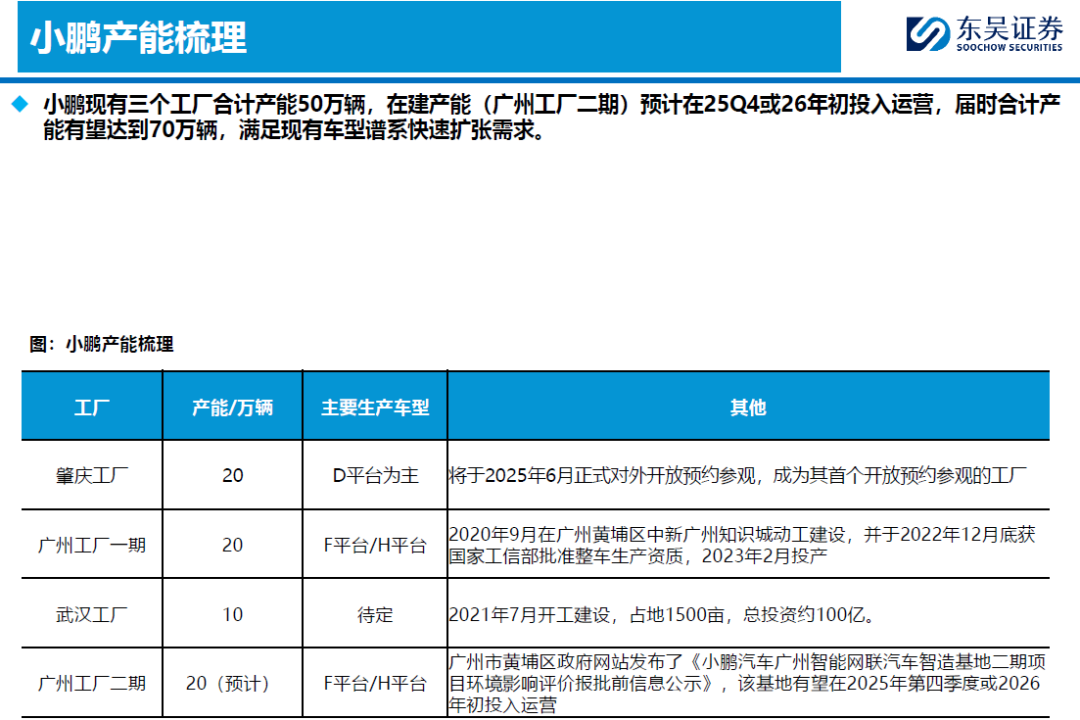
Task: Click the blue diamond bullet marker
Action: (19, 104)
